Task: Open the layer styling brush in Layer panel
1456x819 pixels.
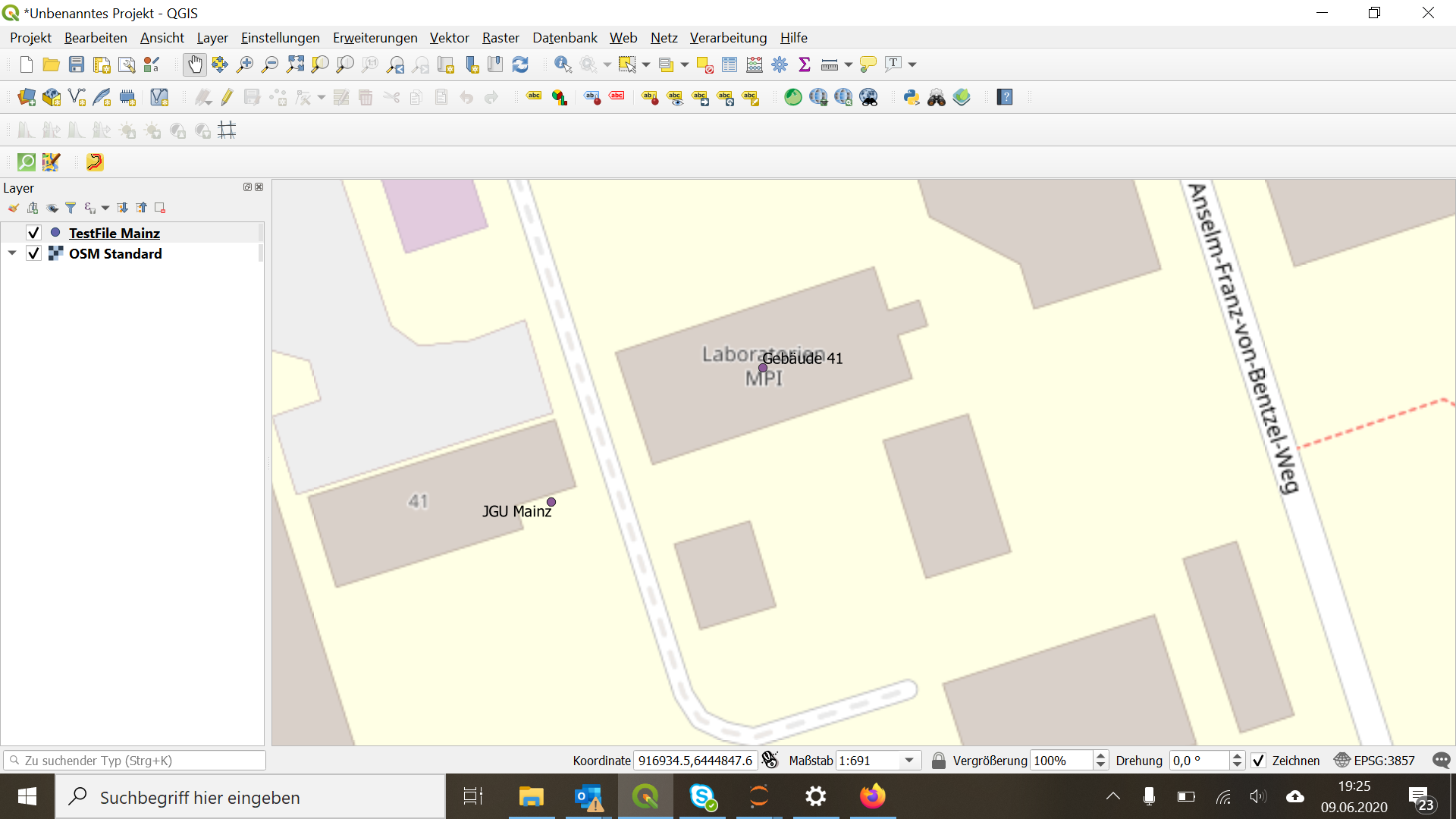Action: point(14,208)
